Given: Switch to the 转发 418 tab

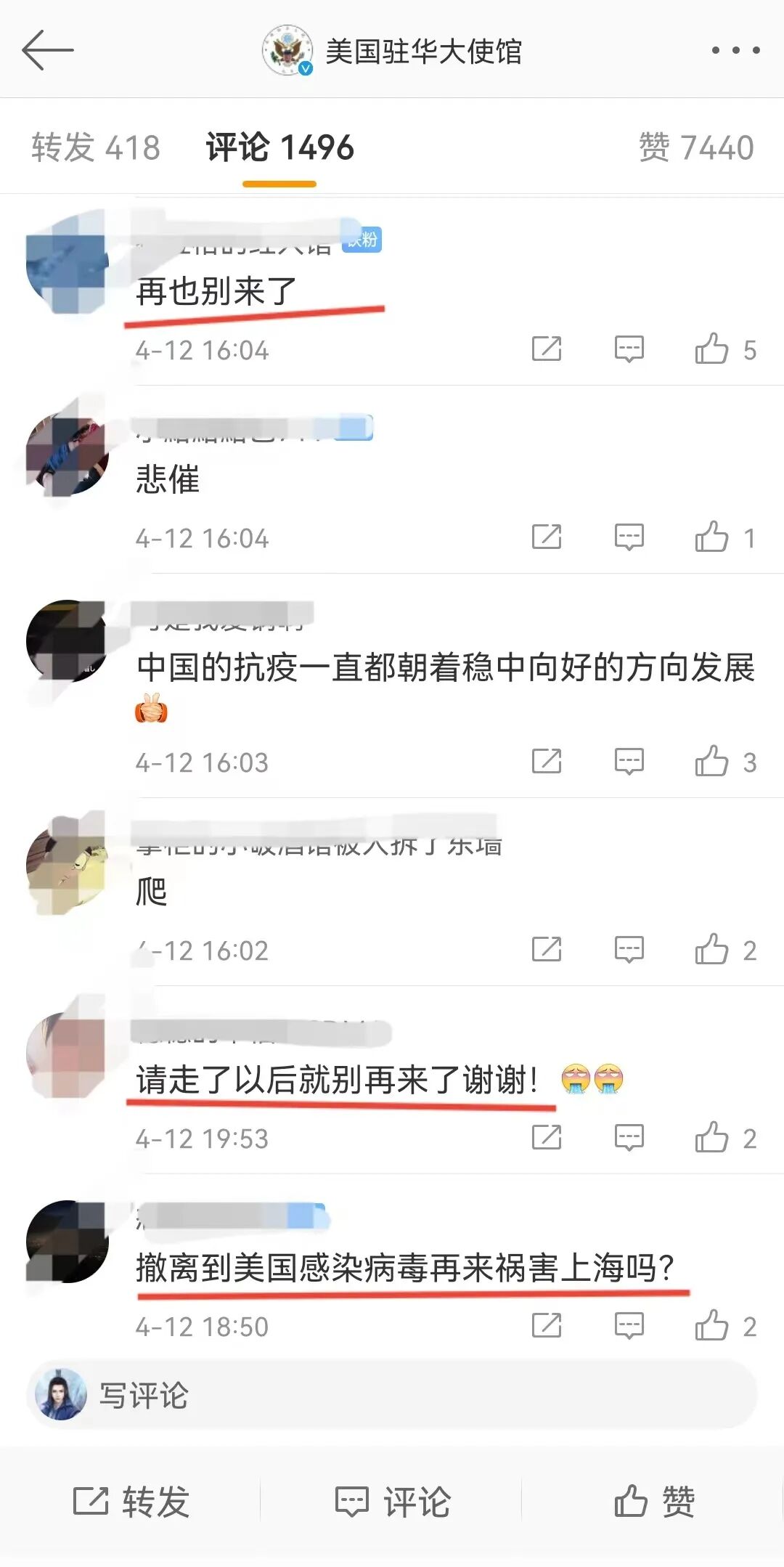Looking at the screenshot, I should [x=96, y=147].
